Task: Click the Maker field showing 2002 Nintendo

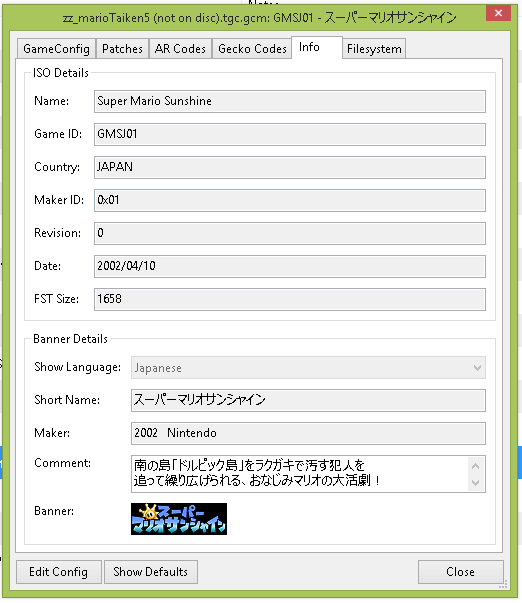Action: tap(308, 433)
